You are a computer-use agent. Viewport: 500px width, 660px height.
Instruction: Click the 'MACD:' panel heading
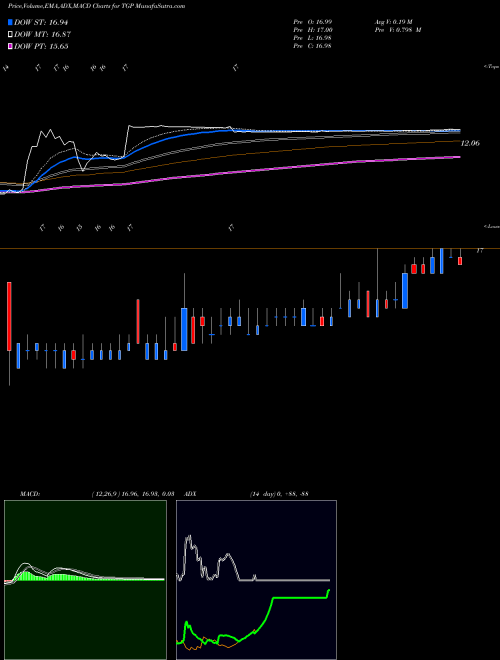[x=30, y=494]
